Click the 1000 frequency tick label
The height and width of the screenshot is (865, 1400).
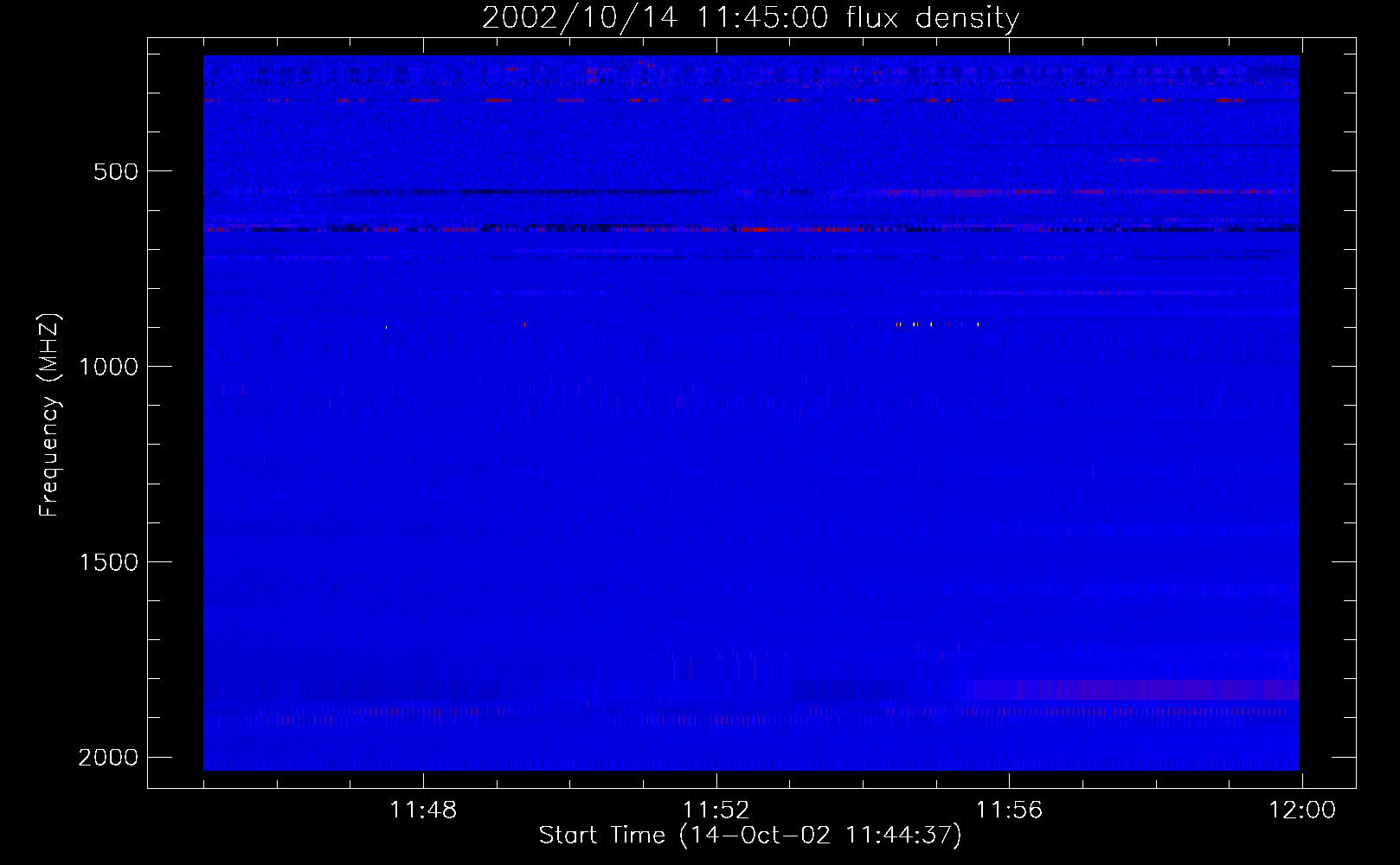click(x=109, y=367)
